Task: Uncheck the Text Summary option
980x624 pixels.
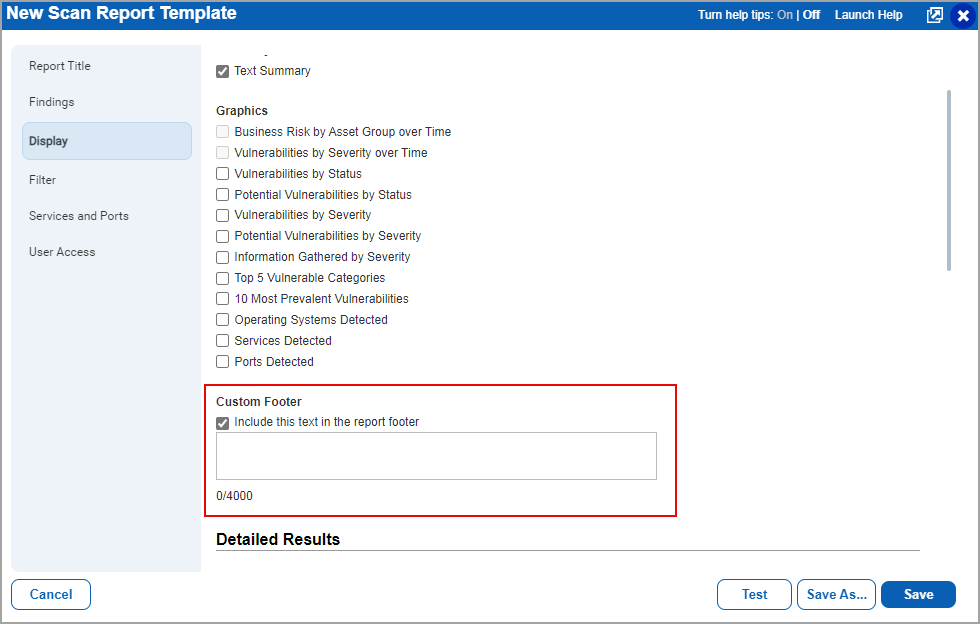Action: 222,71
